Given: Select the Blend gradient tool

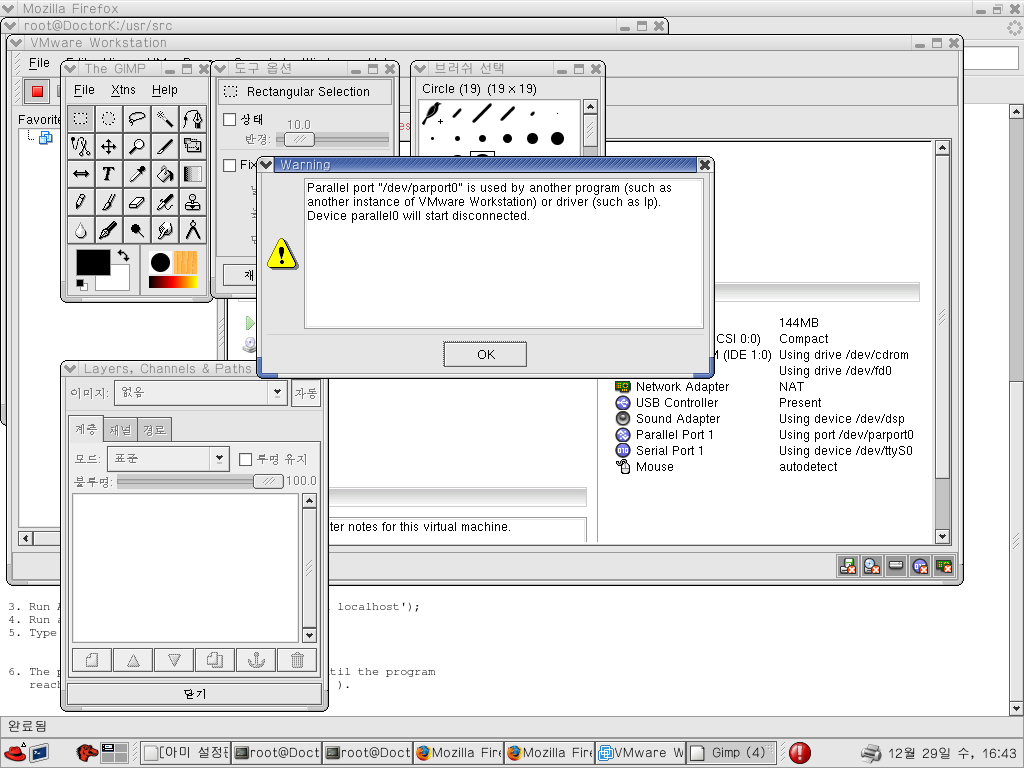Looking at the screenshot, I should pos(193,174).
